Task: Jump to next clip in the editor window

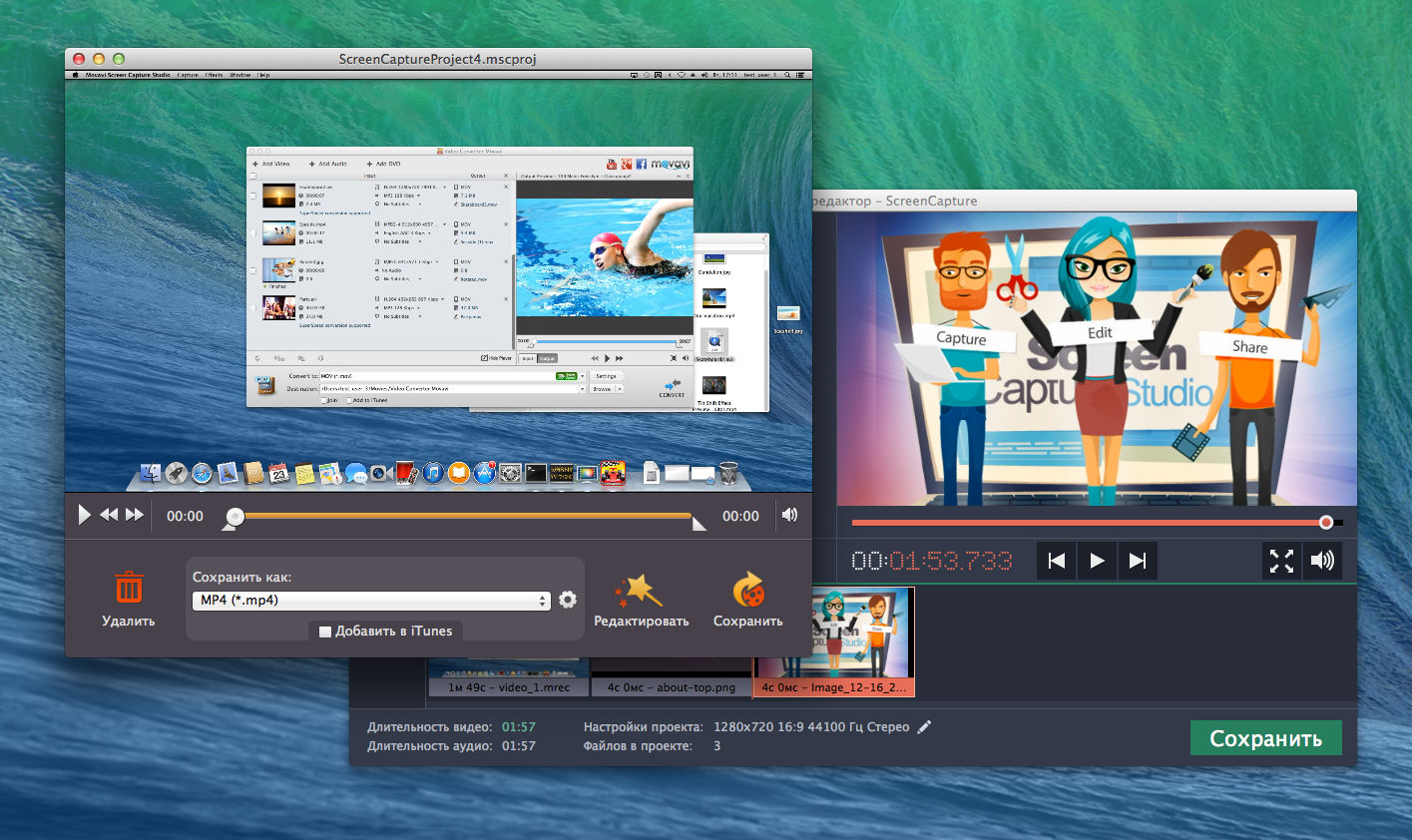Action: 1137,561
